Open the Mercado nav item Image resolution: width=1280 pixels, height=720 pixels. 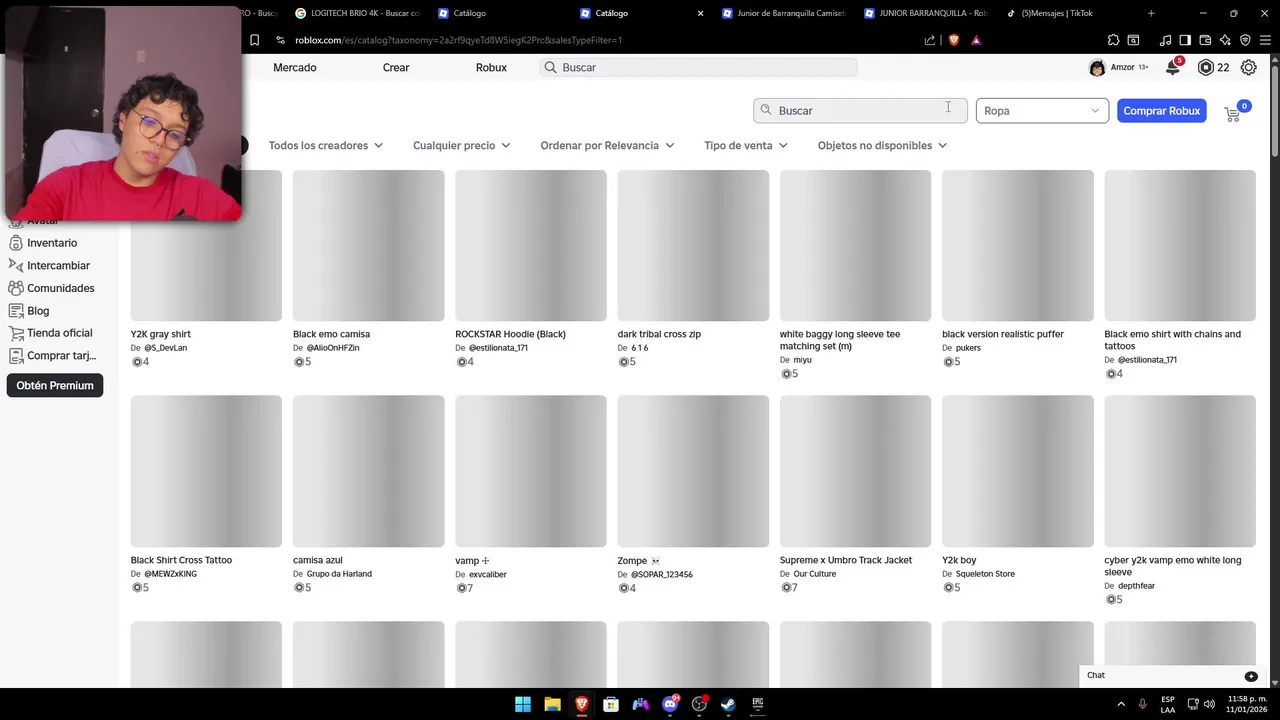tap(295, 67)
